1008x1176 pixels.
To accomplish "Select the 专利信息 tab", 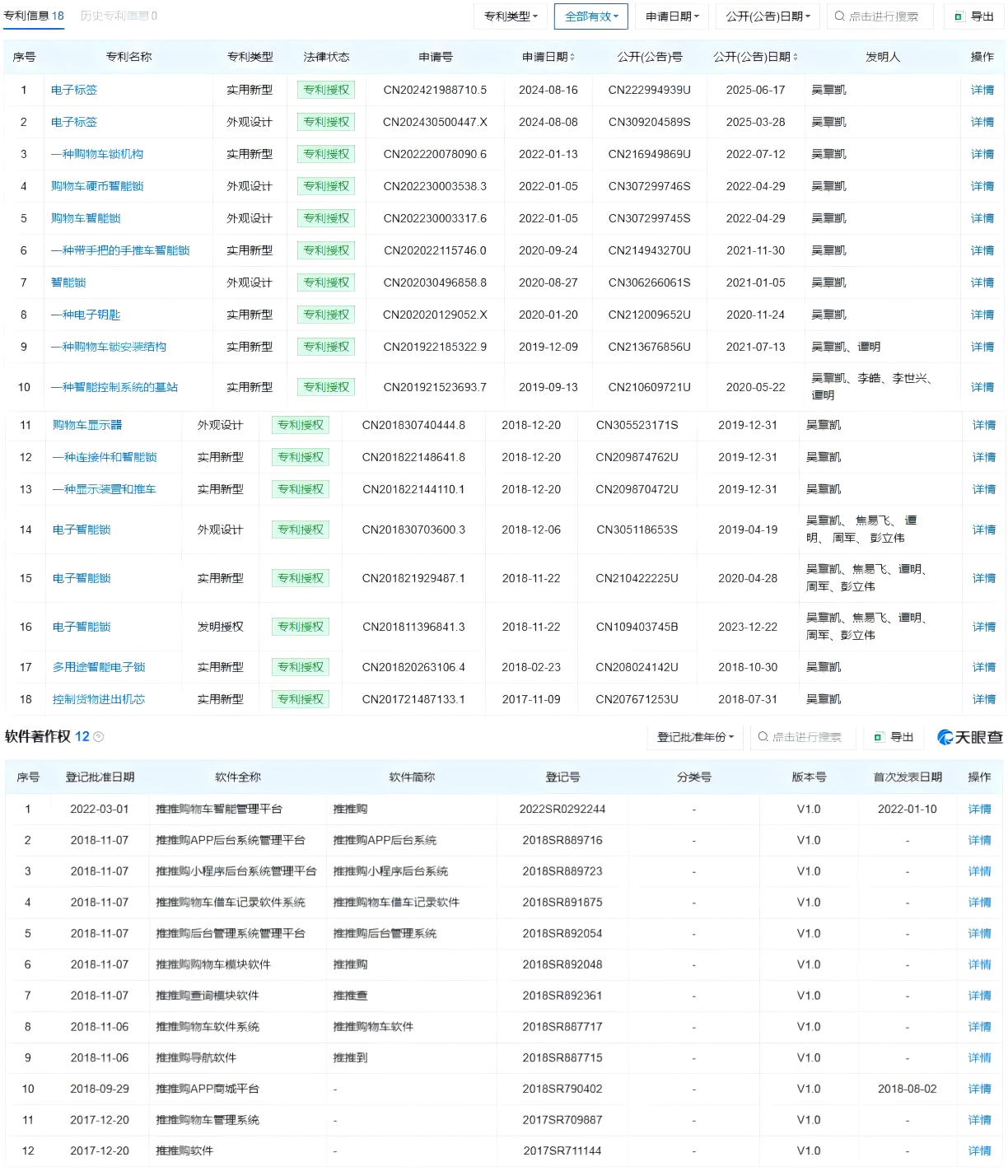I will [x=30, y=15].
